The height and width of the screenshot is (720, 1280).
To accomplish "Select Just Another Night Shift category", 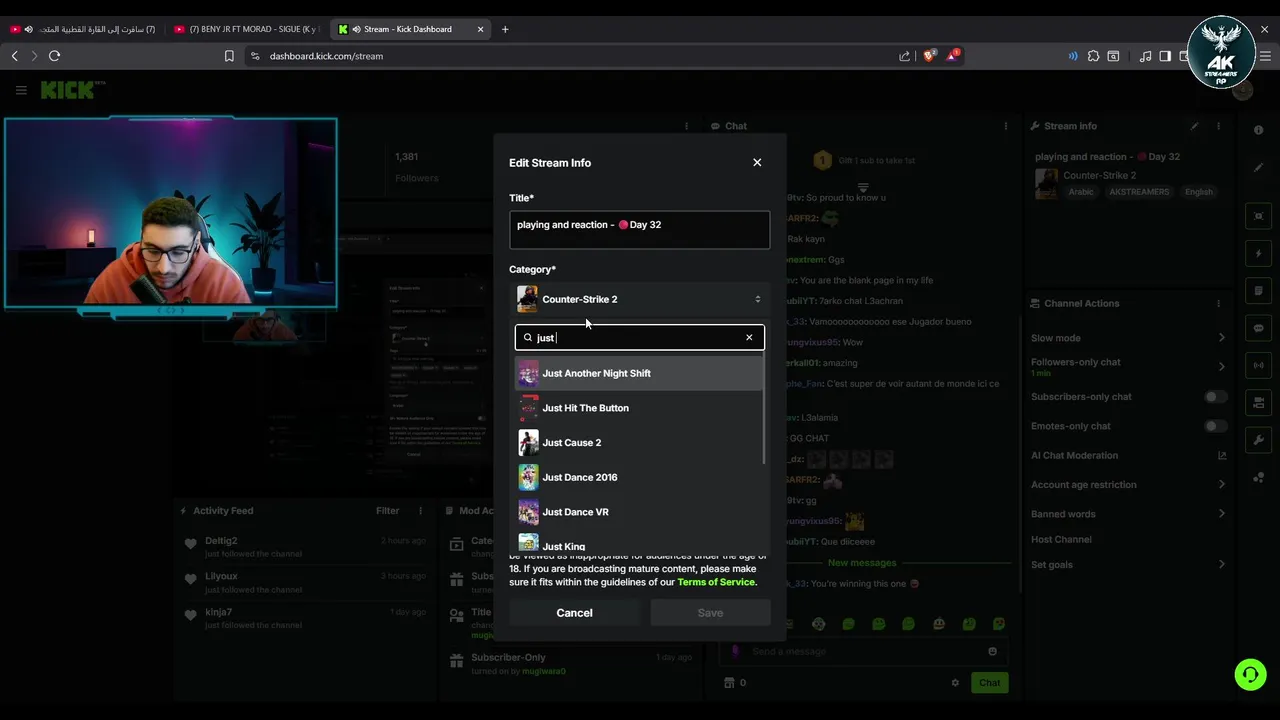I will (x=639, y=373).
